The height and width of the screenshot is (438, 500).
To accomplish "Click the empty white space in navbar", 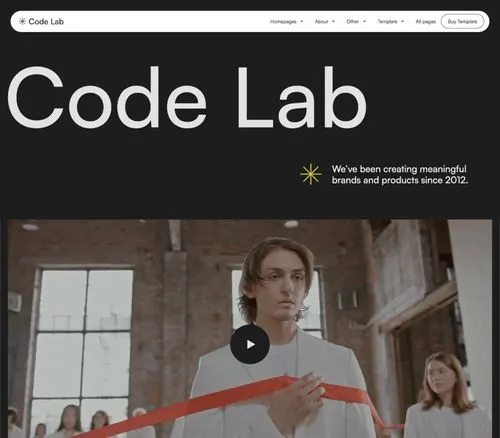I will [x=167, y=22].
